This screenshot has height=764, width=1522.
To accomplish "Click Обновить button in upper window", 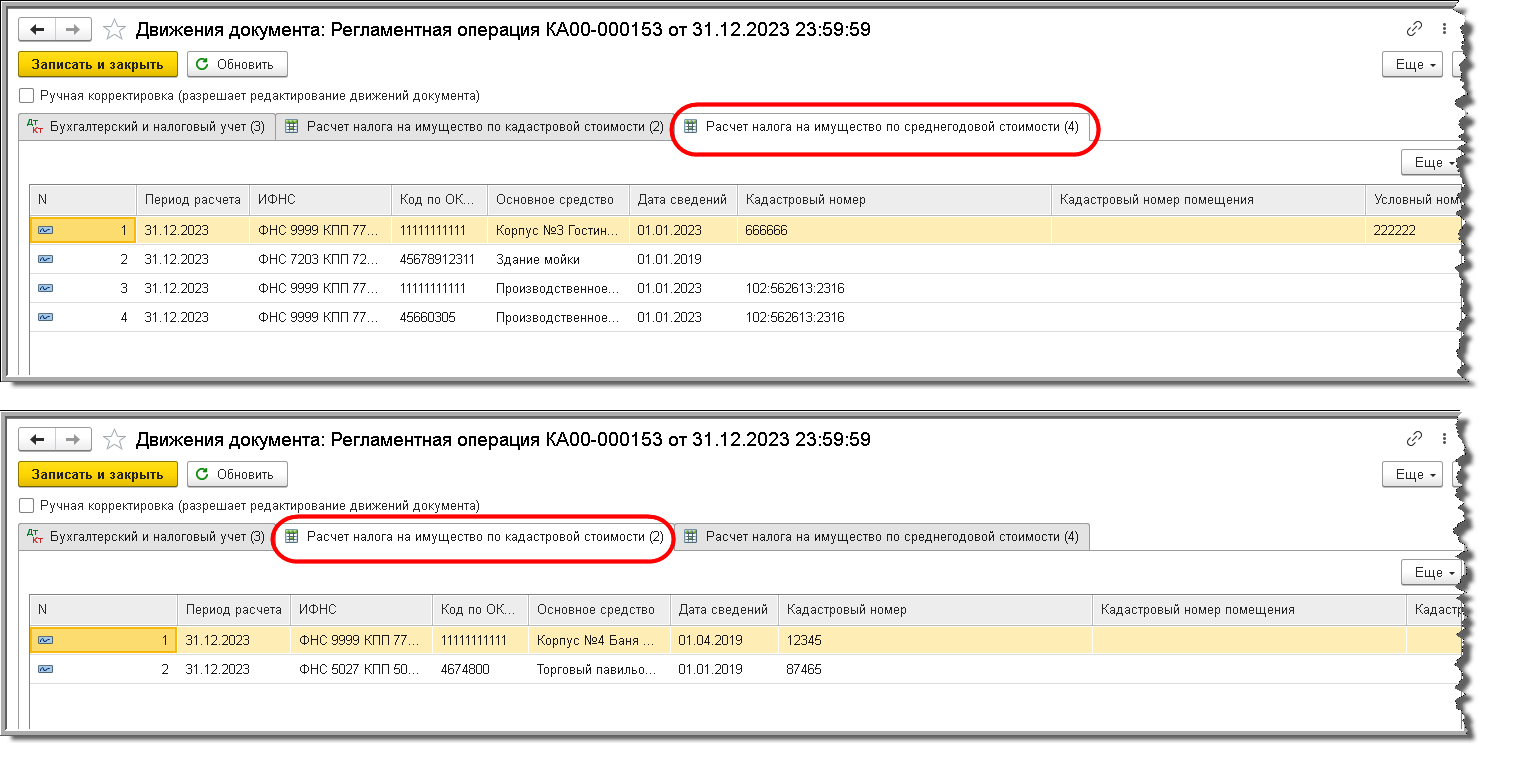I will tap(237, 64).
